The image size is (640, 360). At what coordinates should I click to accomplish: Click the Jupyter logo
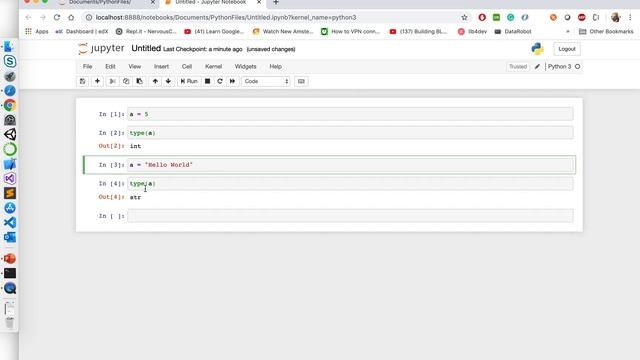point(101,49)
